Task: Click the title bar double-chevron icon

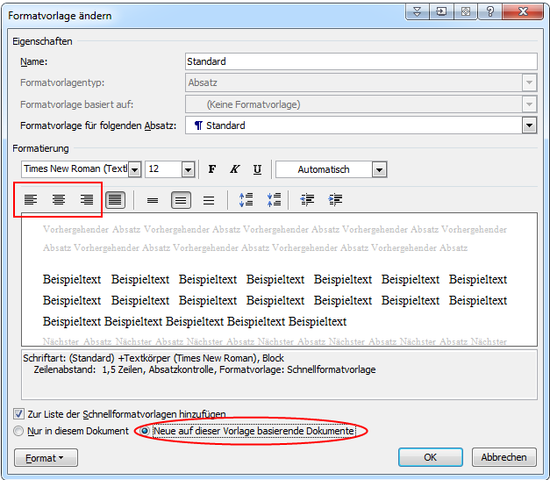Action: [417, 12]
